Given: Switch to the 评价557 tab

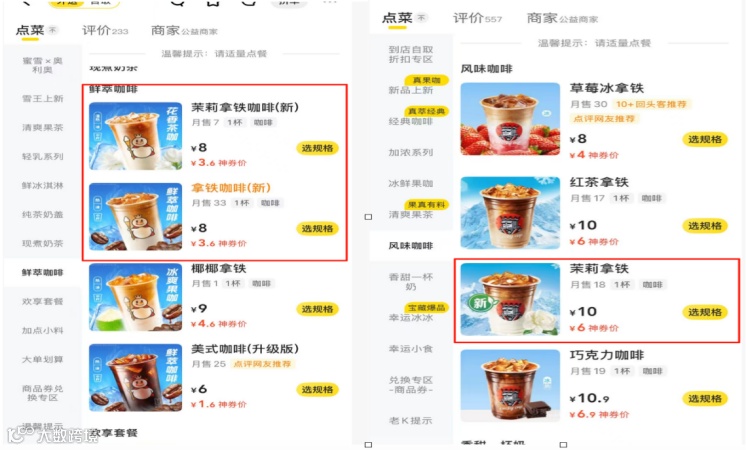Looking at the screenshot, I should point(477,18).
